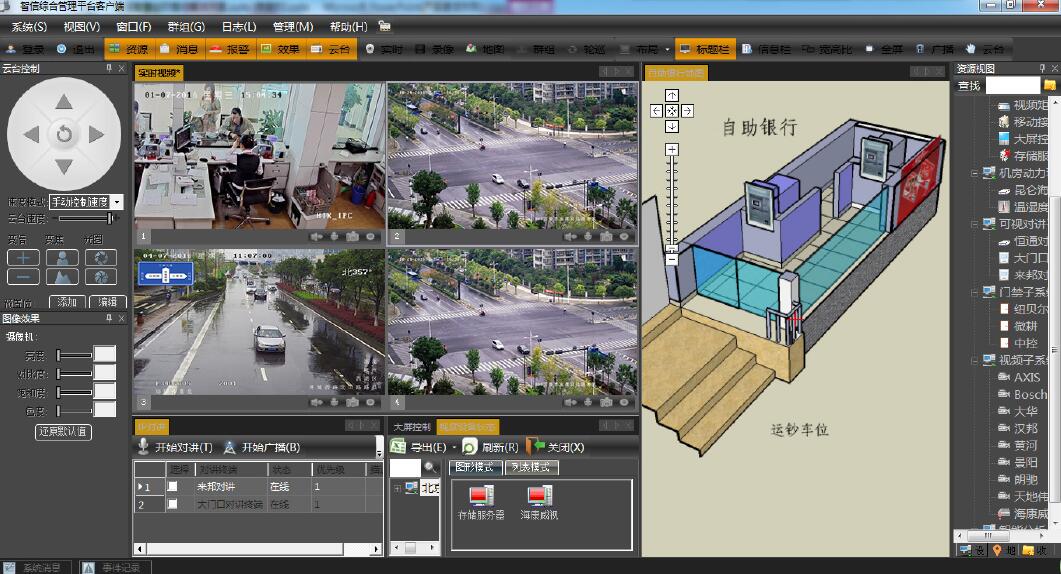1061x574 pixels.
Task: Click the map zoom-in plus icon
Action: (x=672, y=149)
